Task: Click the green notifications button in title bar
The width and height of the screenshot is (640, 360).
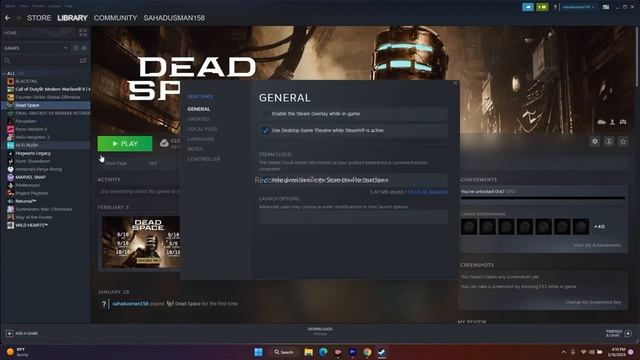Action: (542, 7)
